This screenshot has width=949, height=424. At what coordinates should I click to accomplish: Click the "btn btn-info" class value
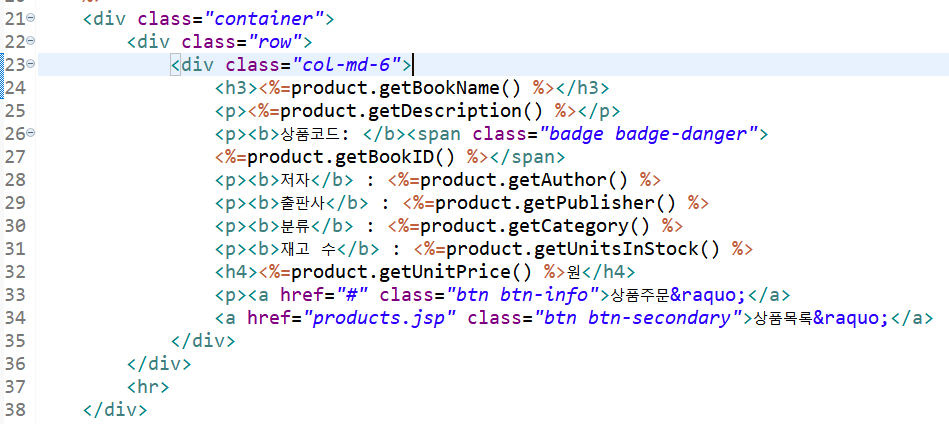pyautogui.click(x=523, y=295)
